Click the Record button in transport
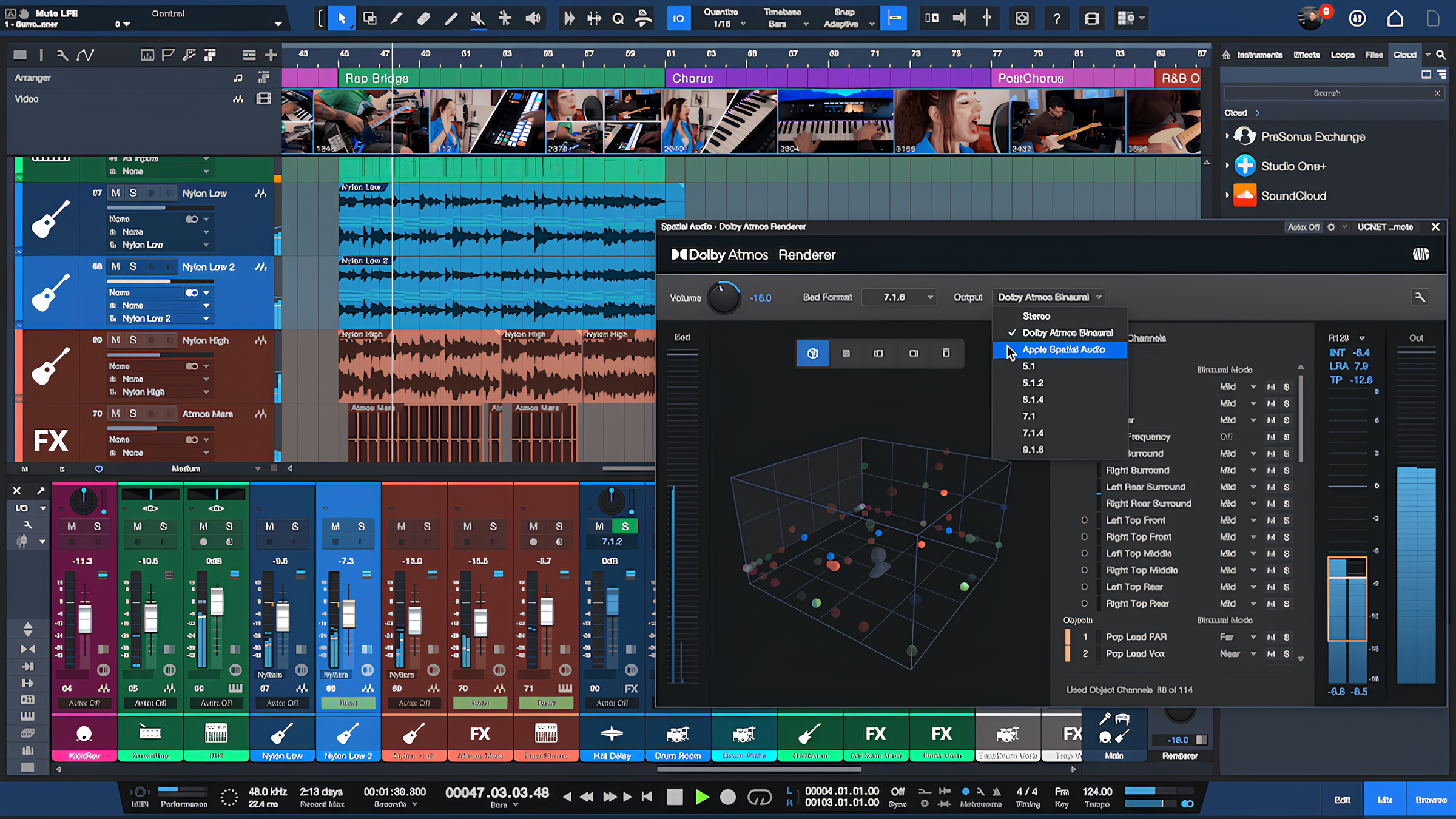Screen dimensions: 1456x819 (728, 797)
